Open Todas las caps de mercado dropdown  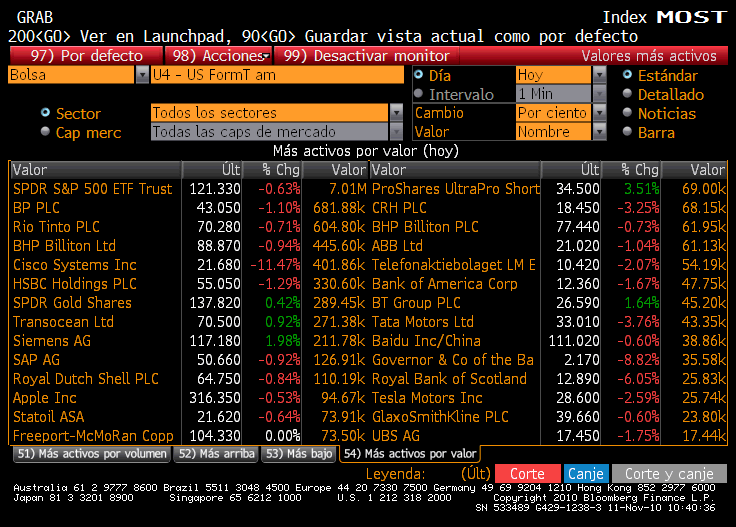(x=397, y=132)
